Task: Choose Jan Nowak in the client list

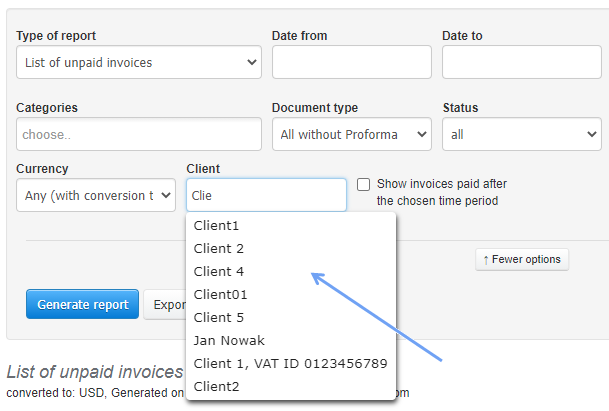Action: click(x=227, y=341)
